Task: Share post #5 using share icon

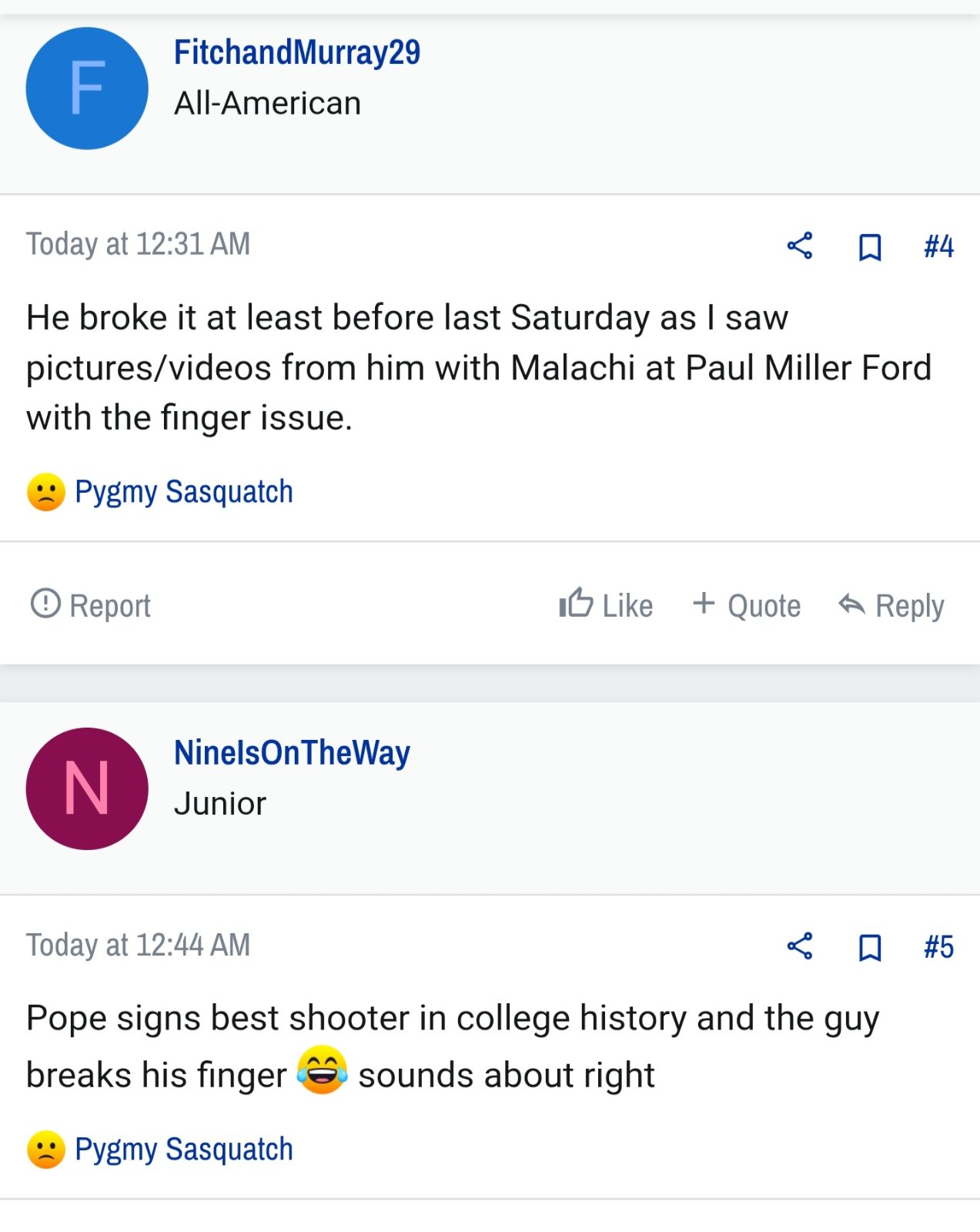Action: (800, 946)
